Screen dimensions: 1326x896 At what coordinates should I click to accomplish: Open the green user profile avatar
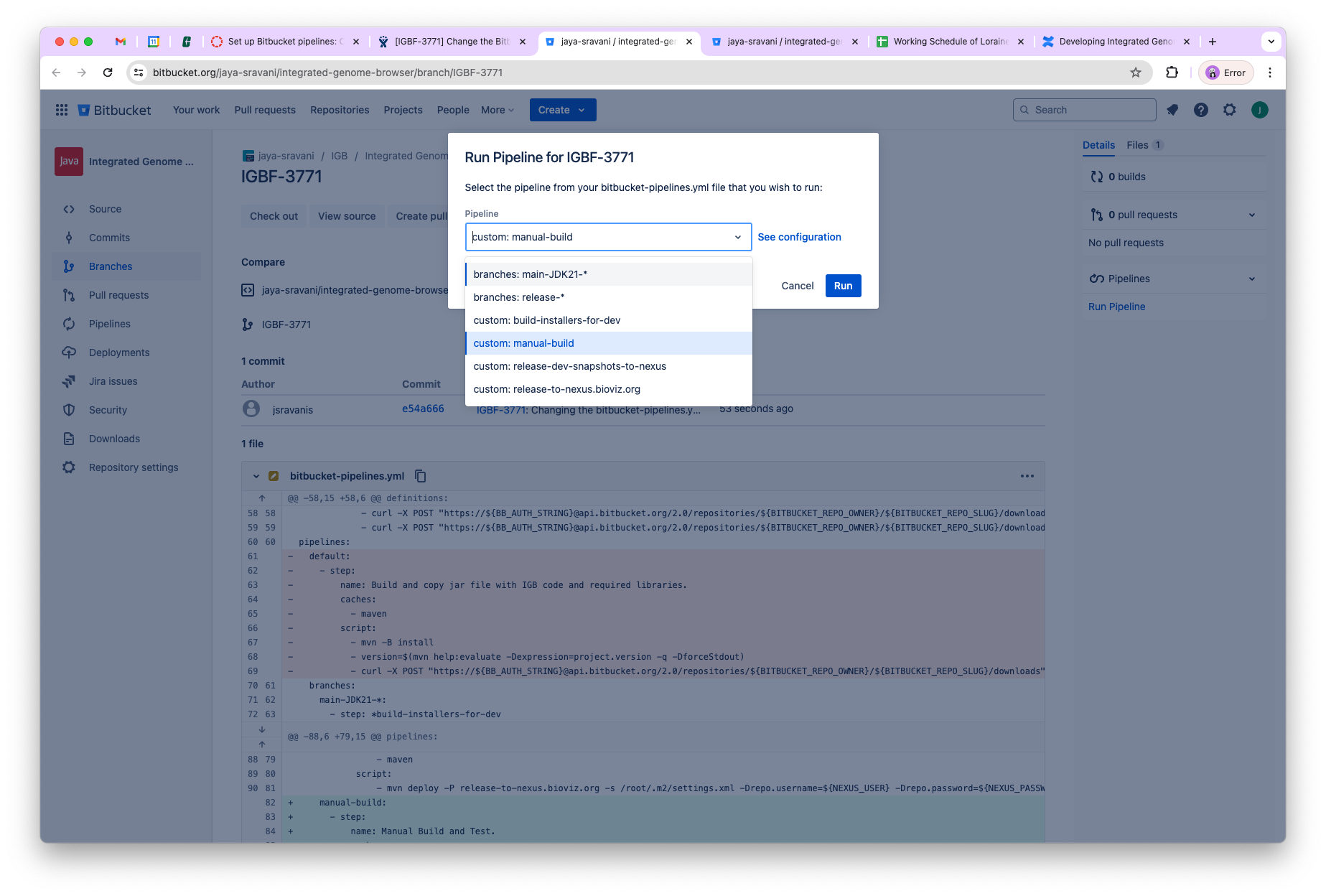tap(1259, 110)
